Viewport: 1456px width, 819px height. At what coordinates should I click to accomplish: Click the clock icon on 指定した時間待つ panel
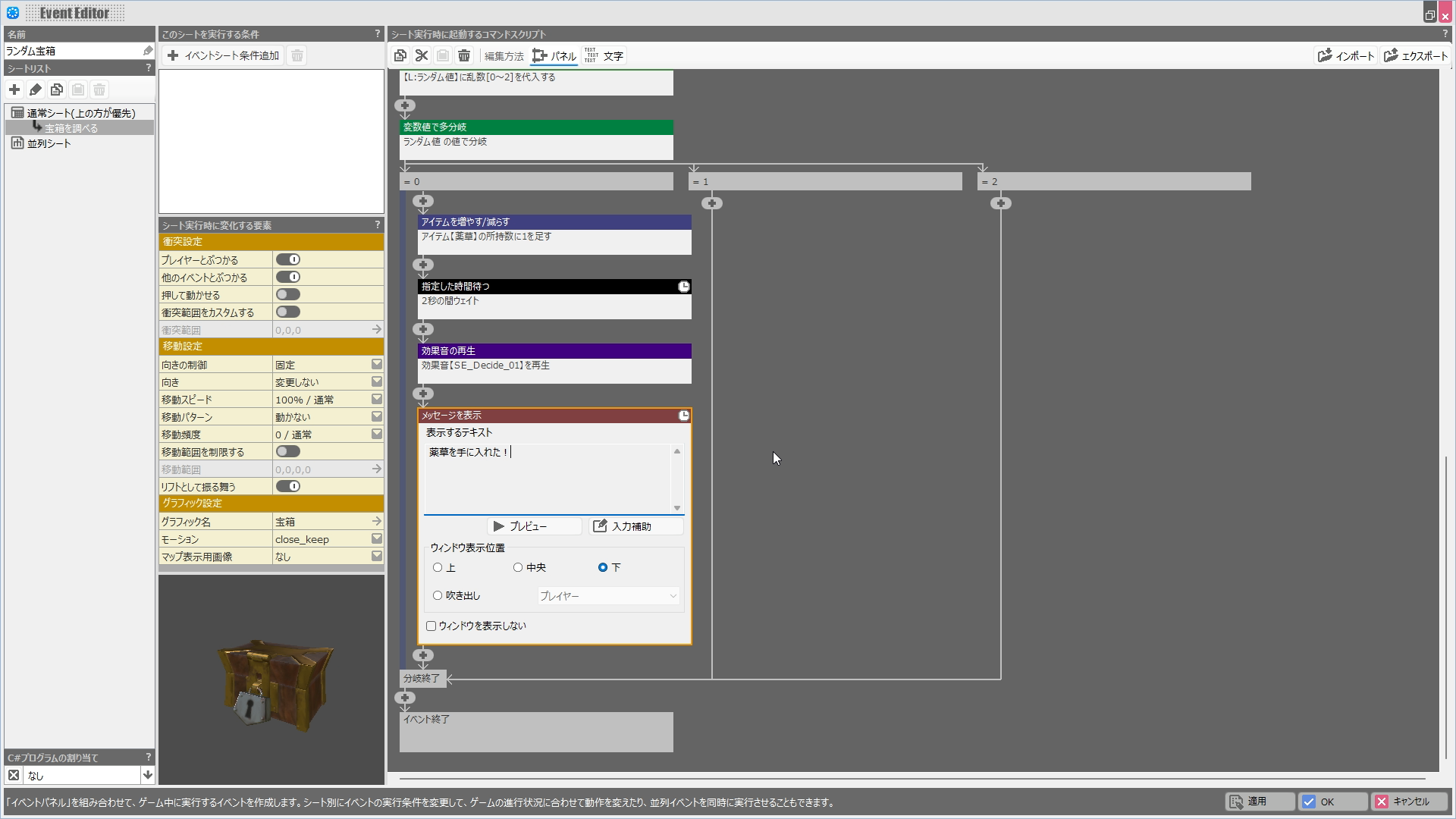[683, 287]
